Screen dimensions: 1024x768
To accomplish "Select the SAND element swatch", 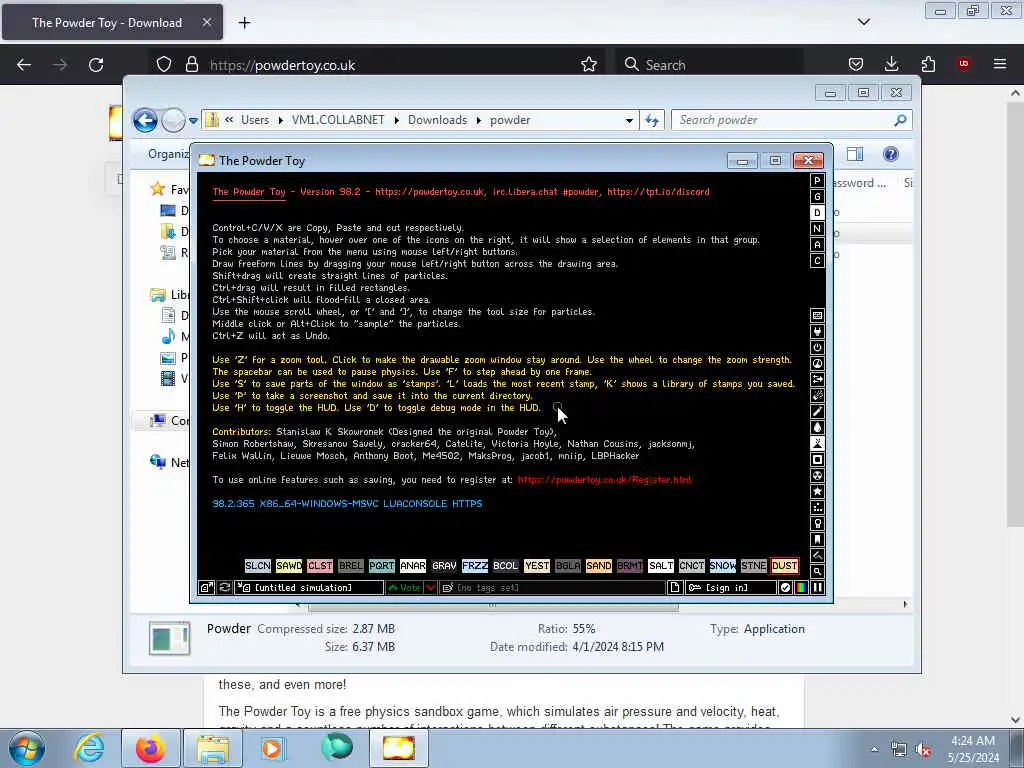I will (598, 566).
